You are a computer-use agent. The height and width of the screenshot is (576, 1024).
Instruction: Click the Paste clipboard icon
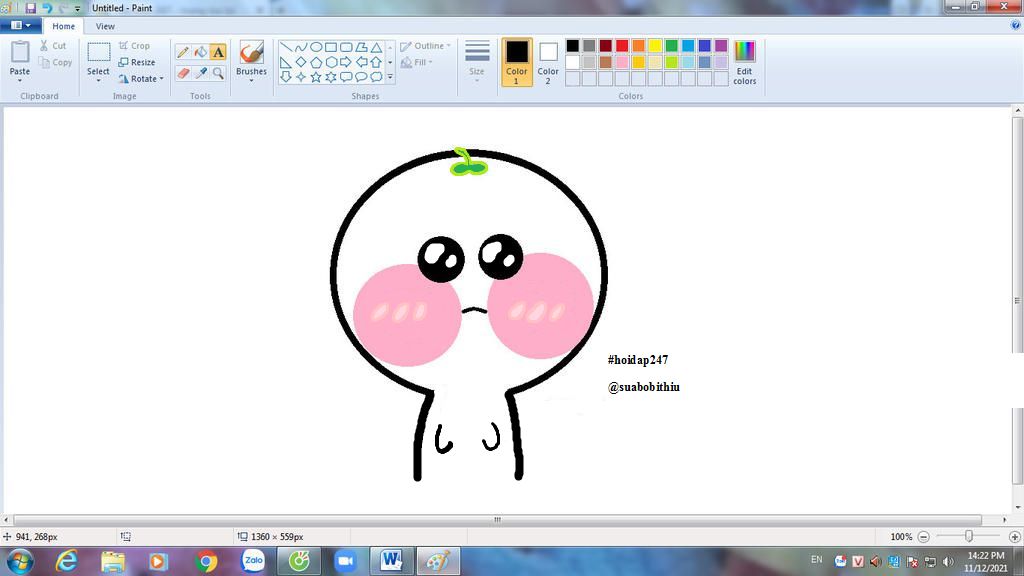point(20,52)
